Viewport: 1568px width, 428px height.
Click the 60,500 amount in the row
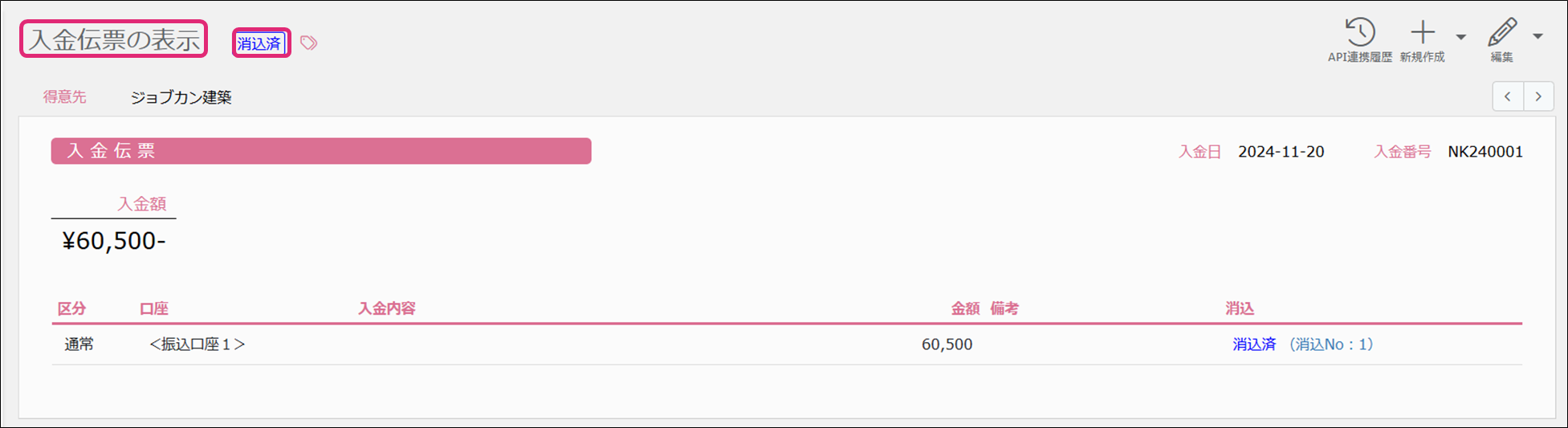[x=947, y=344]
